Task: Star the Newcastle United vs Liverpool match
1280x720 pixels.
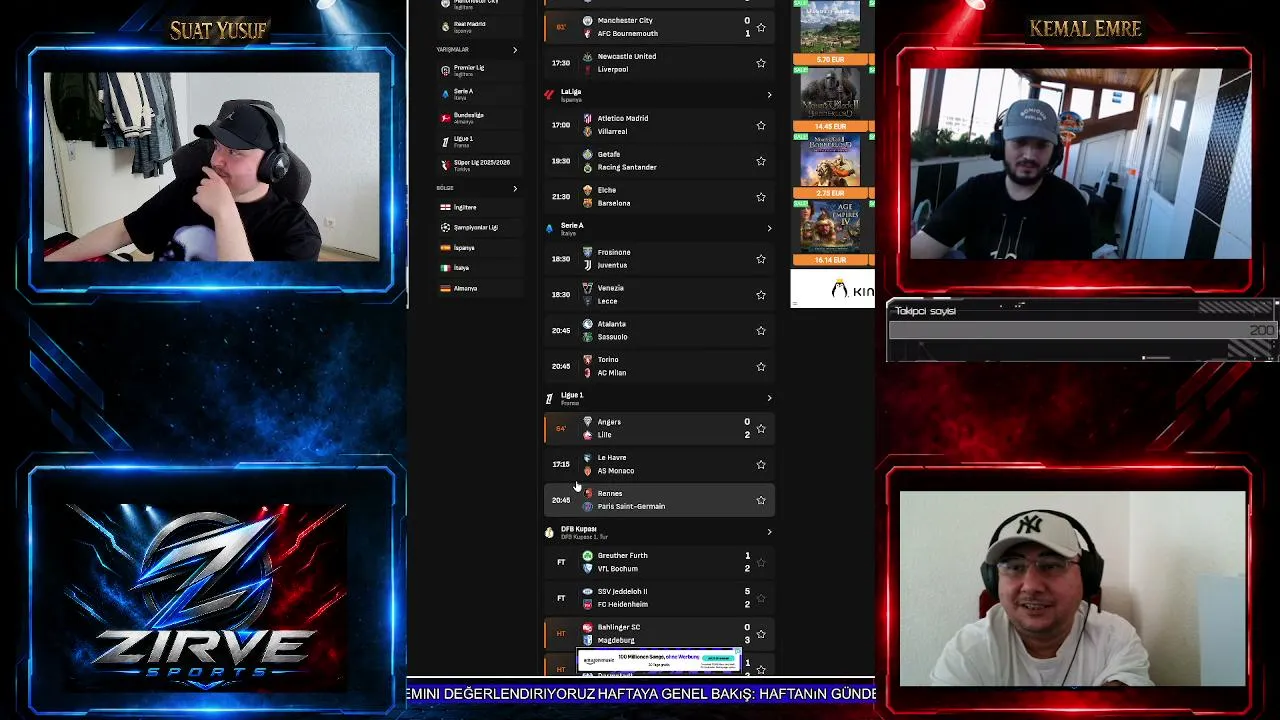Action: [x=761, y=63]
